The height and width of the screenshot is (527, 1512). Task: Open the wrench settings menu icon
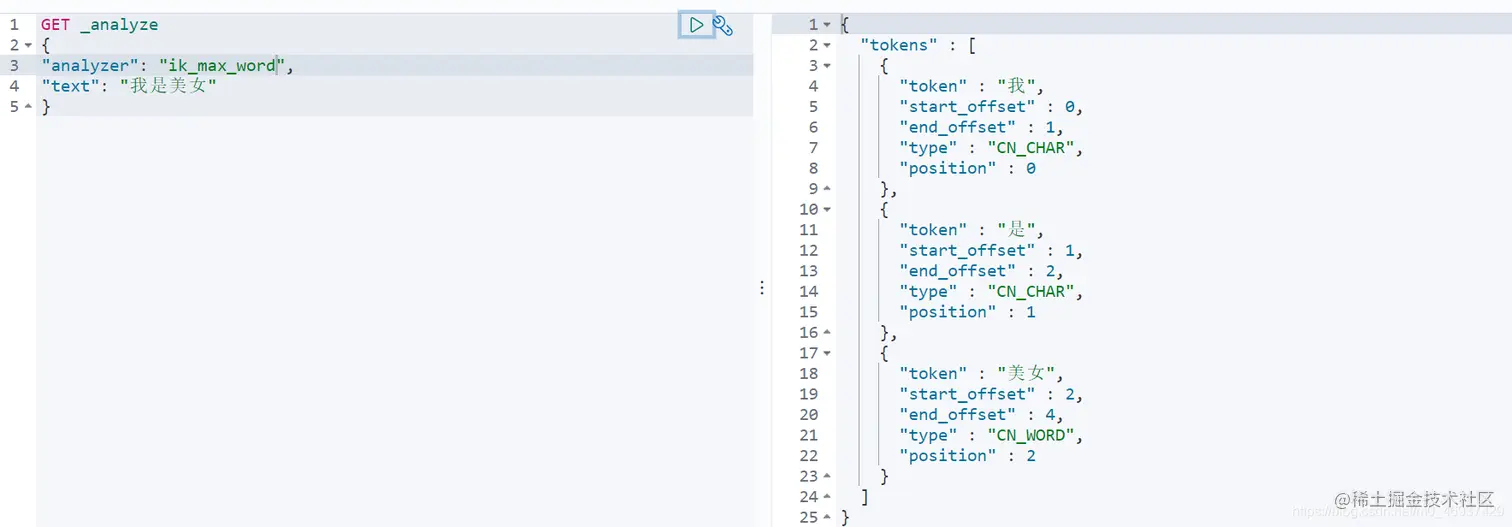[x=723, y=26]
